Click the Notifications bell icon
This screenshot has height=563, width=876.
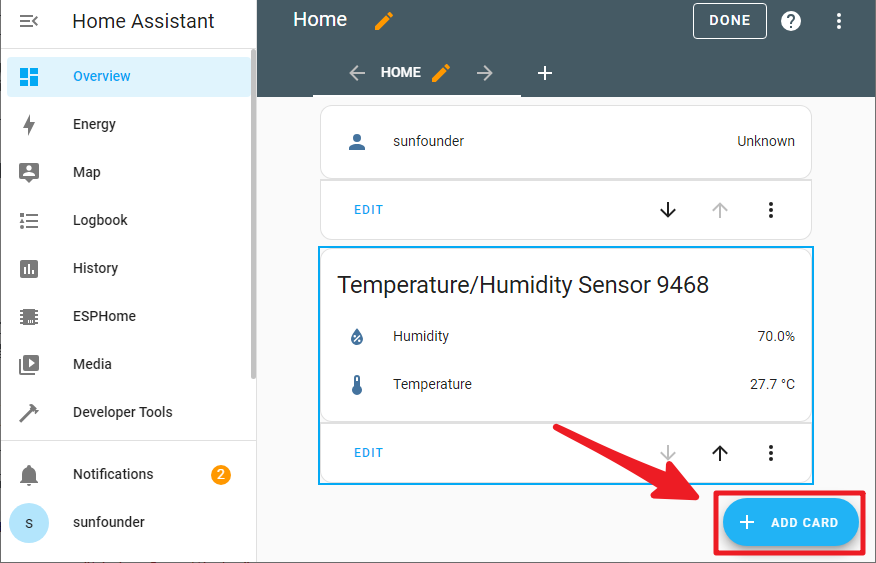(x=28, y=475)
